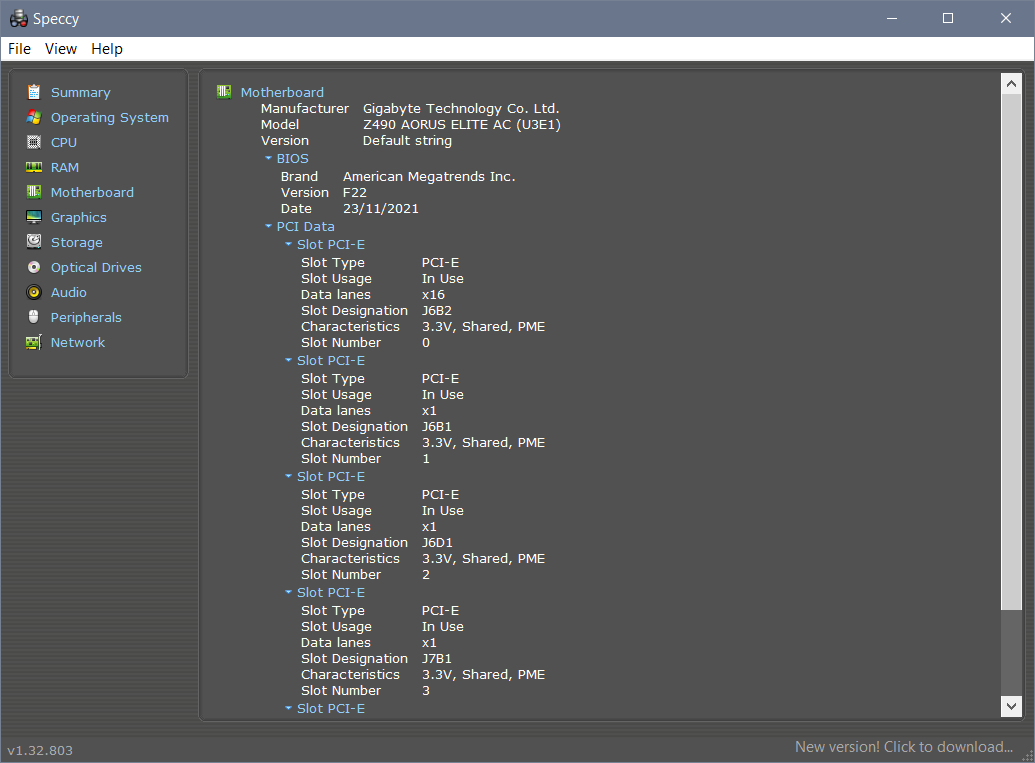Open the Help menu

coord(107,49)
